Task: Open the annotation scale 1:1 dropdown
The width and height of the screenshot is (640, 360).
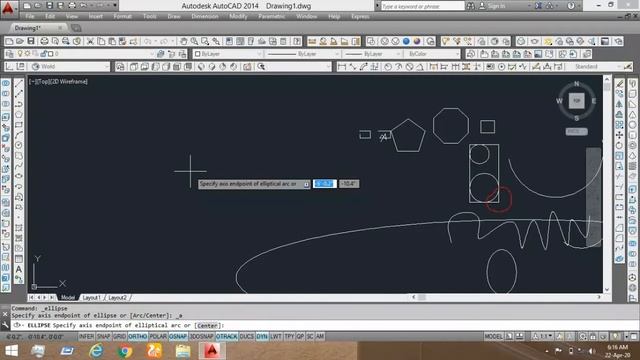Action: tap(544, 336)
